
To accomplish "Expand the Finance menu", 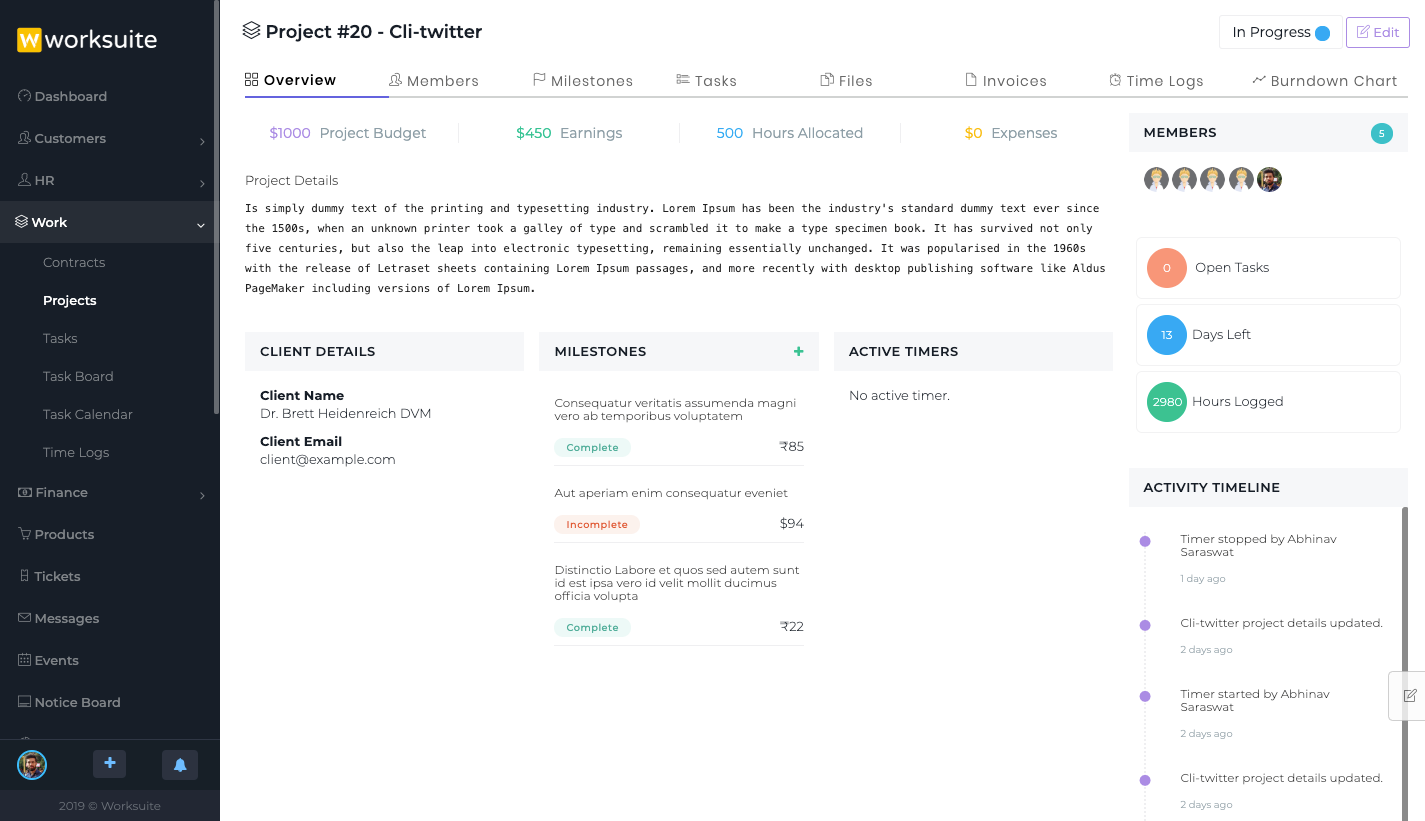I will point(109,493).
